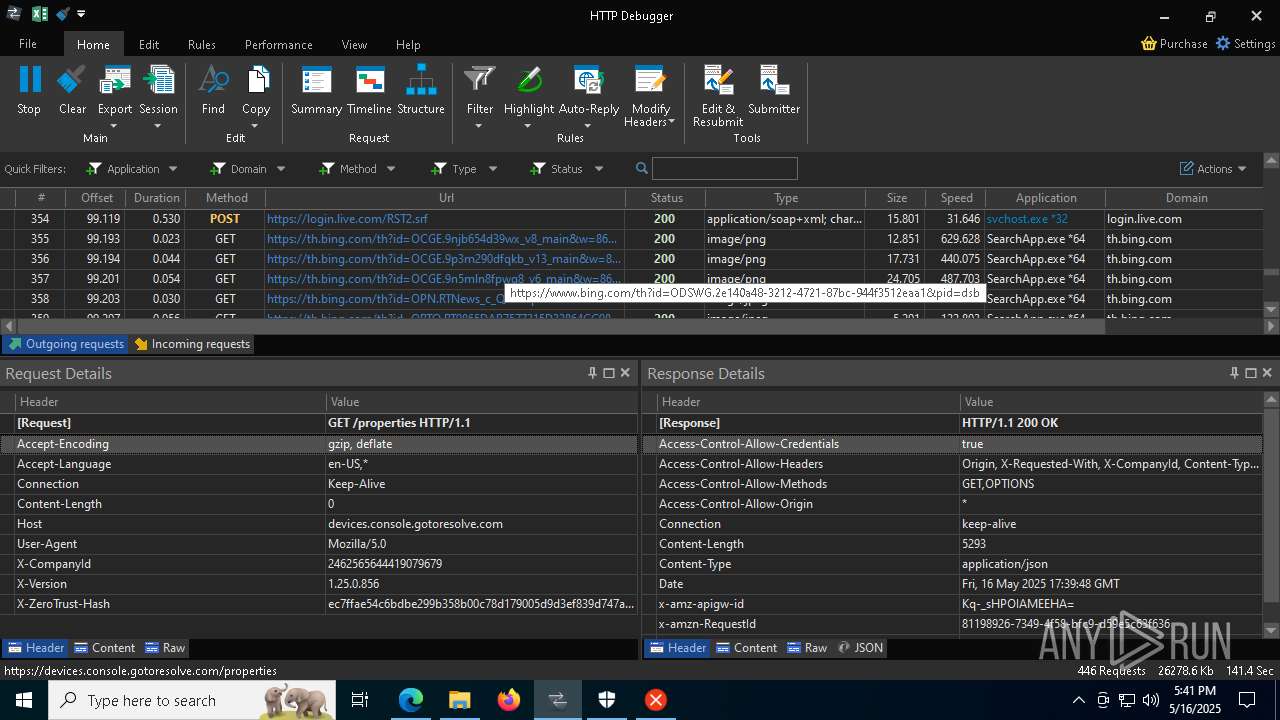
Task: Clear the captured request list
Action: point(72,80)
